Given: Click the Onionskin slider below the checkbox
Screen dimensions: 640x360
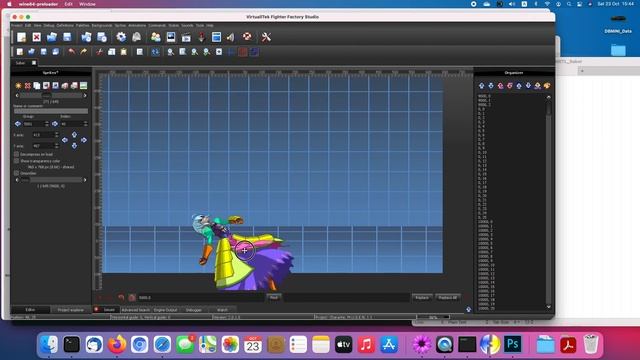Looking at the screenshot, I should coord(51,180).
